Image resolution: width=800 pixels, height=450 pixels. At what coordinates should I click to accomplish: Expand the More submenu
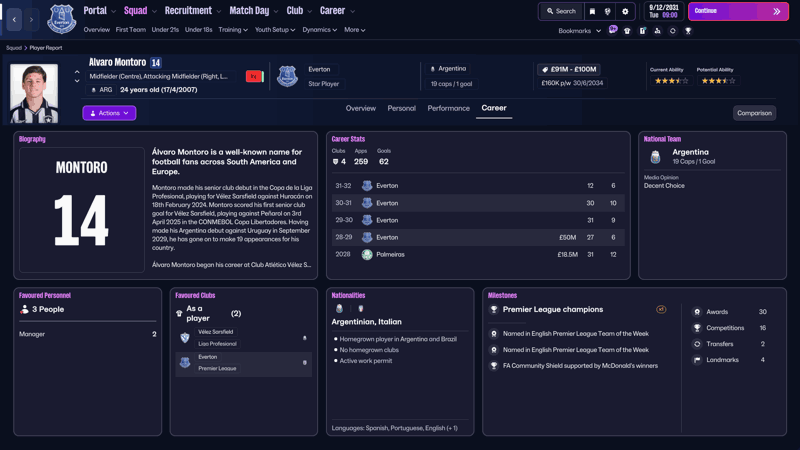pos(355,30)
